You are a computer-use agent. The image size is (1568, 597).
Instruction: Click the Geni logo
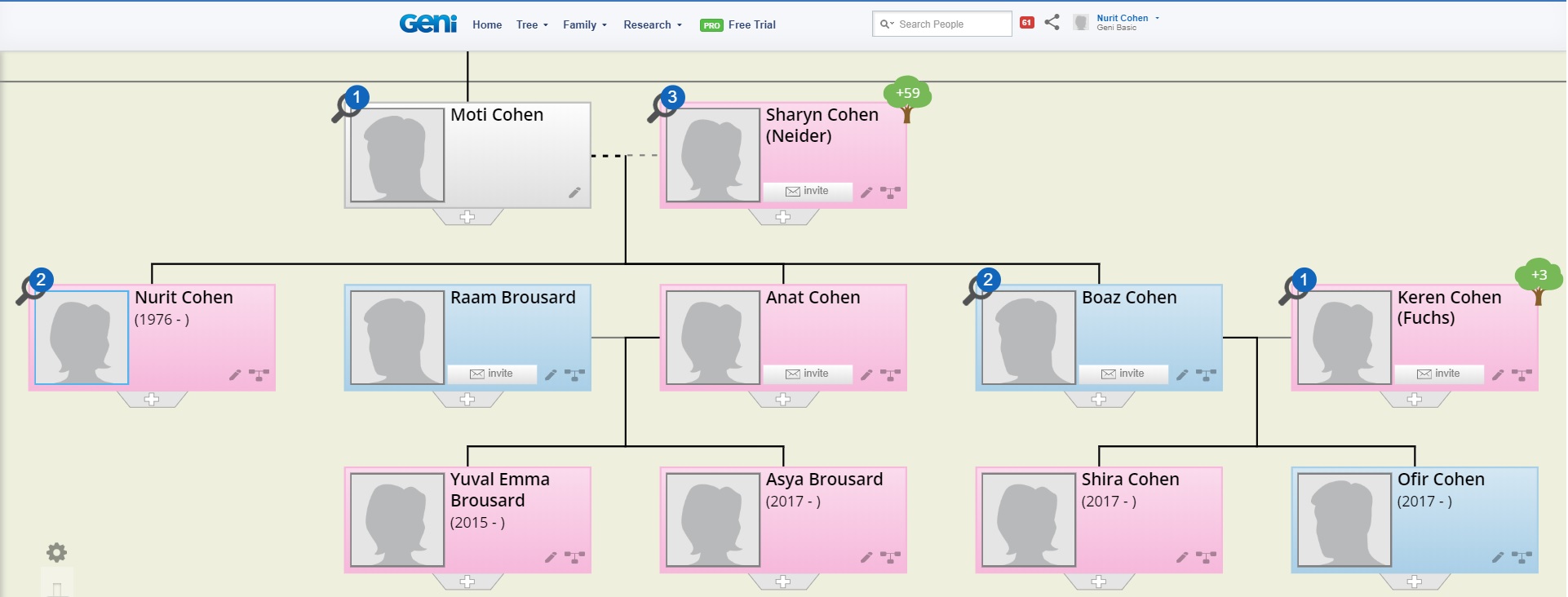click(x=427, y=24)
